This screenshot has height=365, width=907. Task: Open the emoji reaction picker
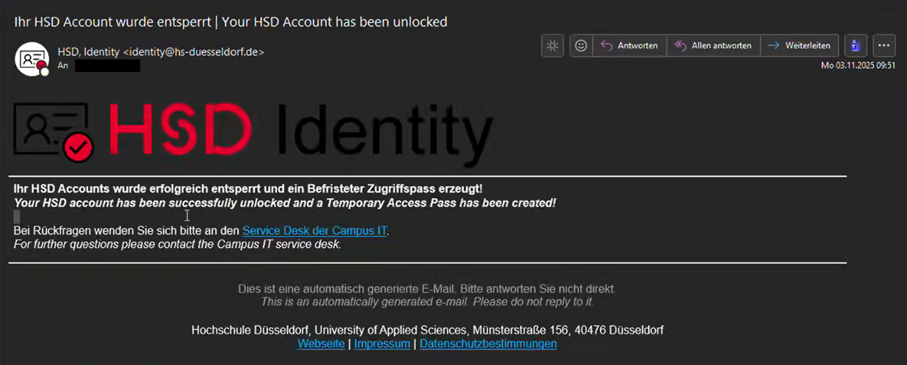pos(581,46)
